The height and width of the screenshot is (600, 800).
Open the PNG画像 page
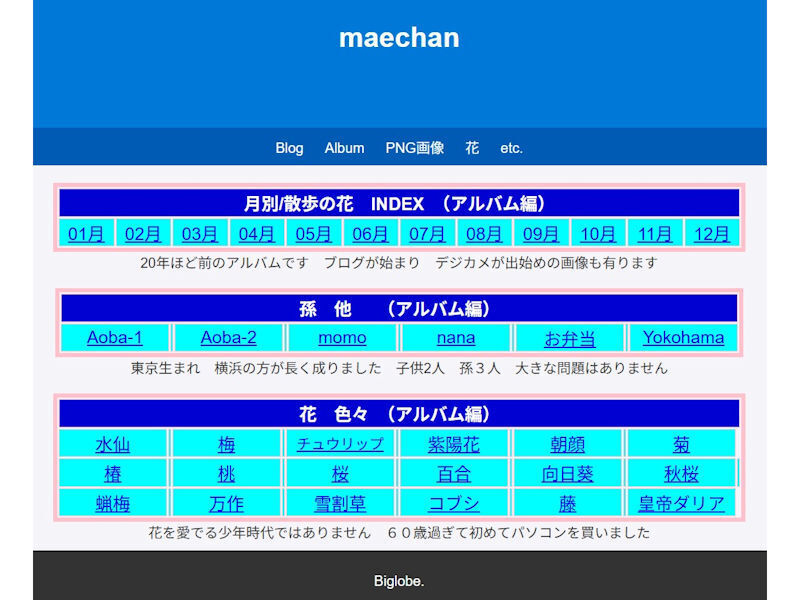click(414, 147)
